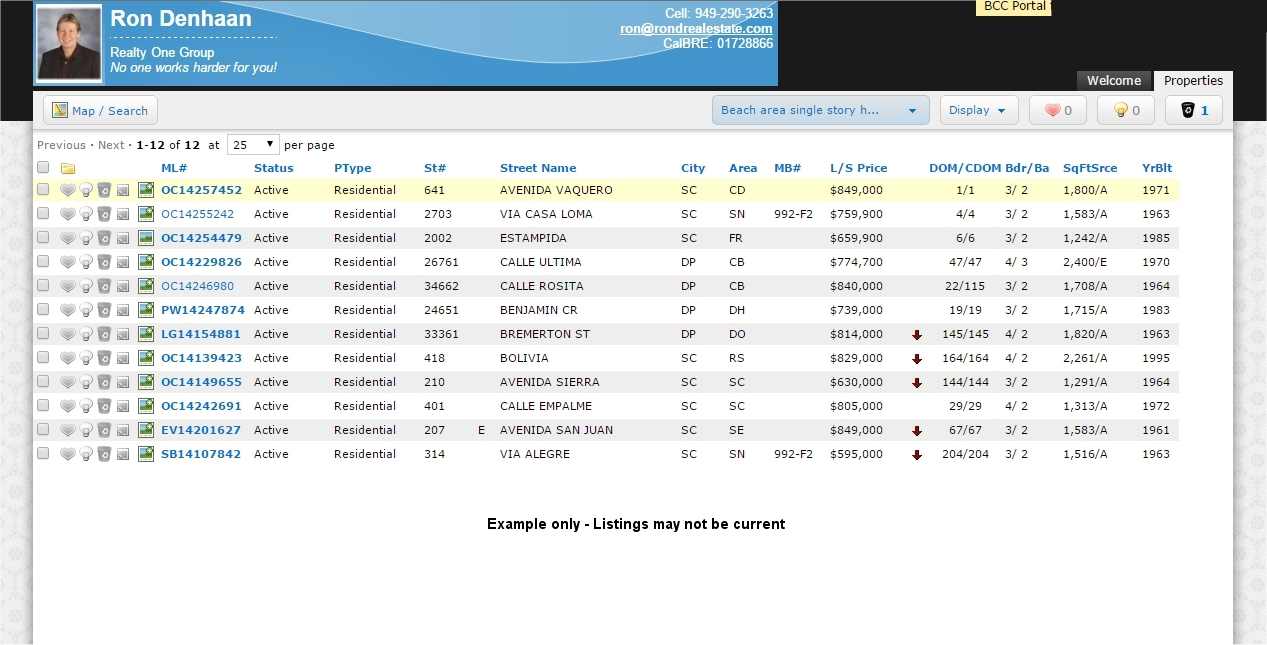This screenshot has height=645, width=1267.
Task: Mark listing OC14257452 as favorite with heart icon
Action: 68,190
